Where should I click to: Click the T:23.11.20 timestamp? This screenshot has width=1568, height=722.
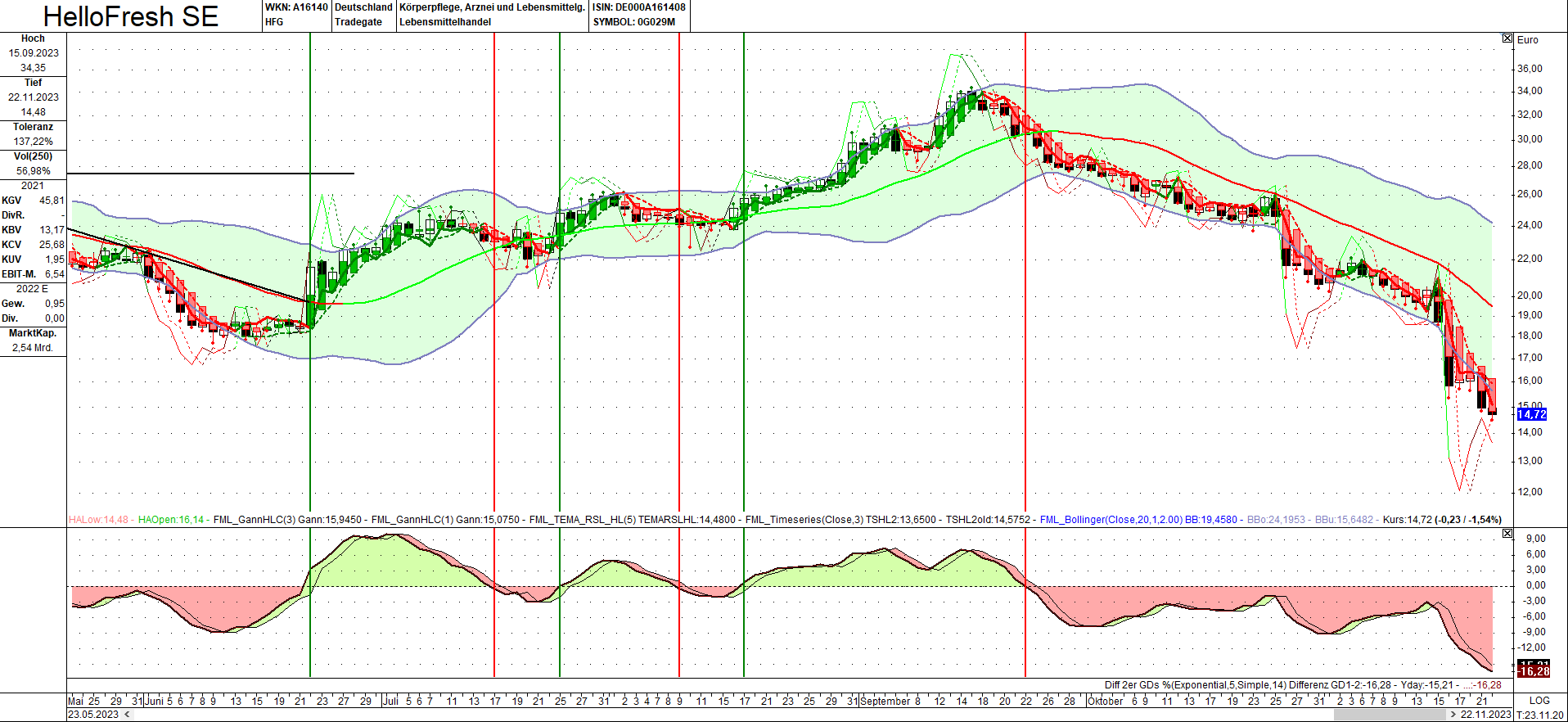[1540, 715]
